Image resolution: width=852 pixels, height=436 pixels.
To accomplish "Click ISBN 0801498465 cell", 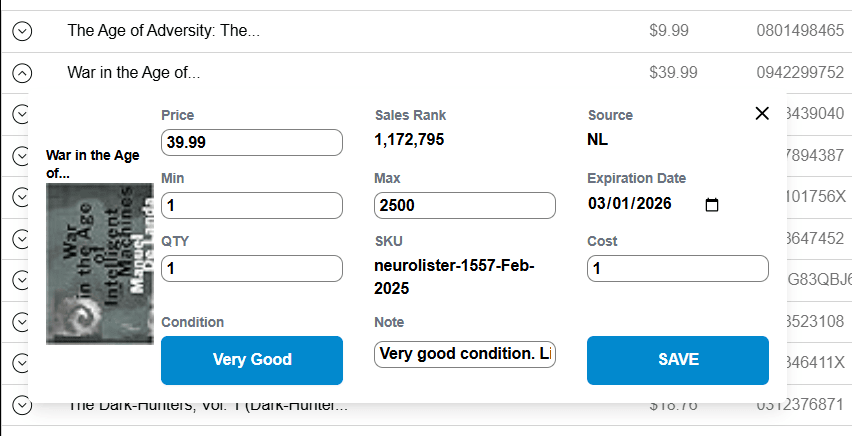I will click(x=800, y=31).
